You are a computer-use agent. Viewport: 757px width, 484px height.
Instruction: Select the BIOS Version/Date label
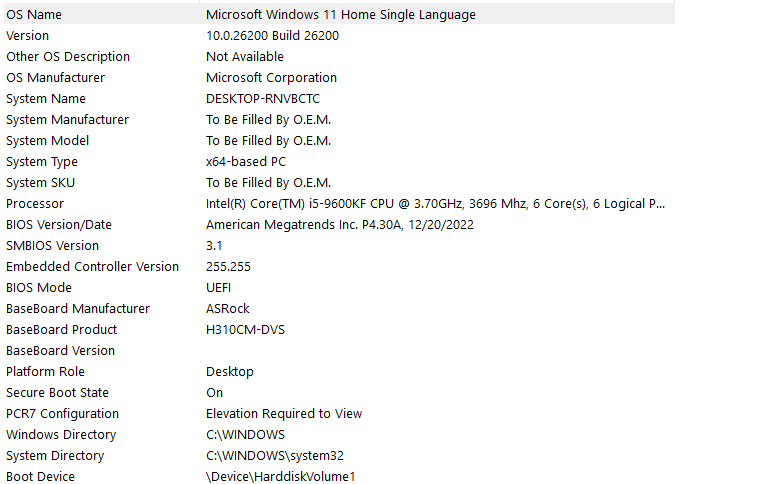(x=59, y=225)
